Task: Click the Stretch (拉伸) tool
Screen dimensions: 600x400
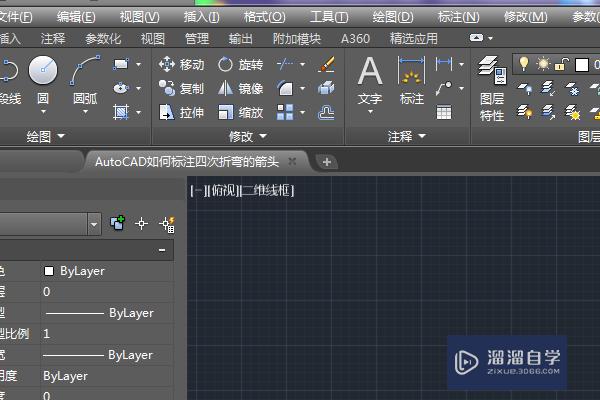Action: point(181,113)
